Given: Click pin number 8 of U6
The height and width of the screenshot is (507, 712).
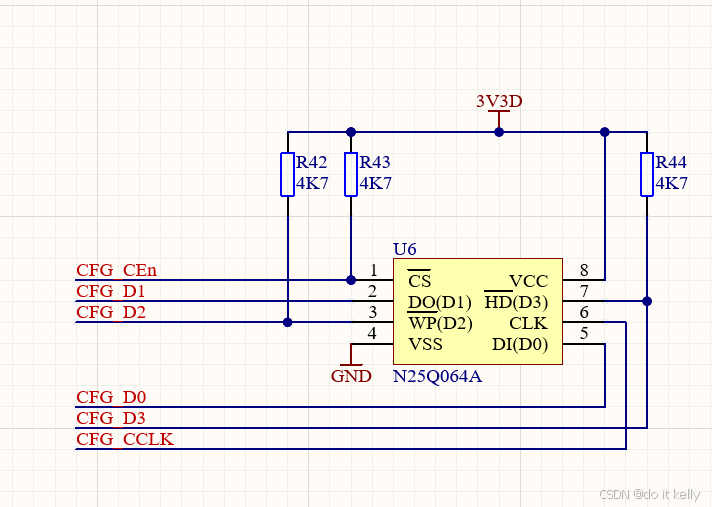Looking at the screenshot, I should coord(584,271).
